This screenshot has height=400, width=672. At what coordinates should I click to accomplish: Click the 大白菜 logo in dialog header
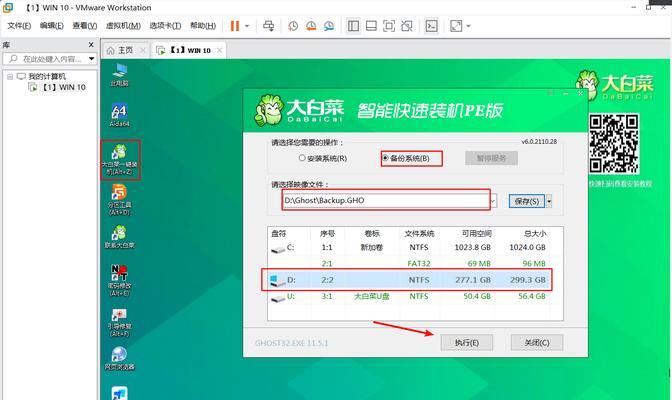tap(300, 111)
